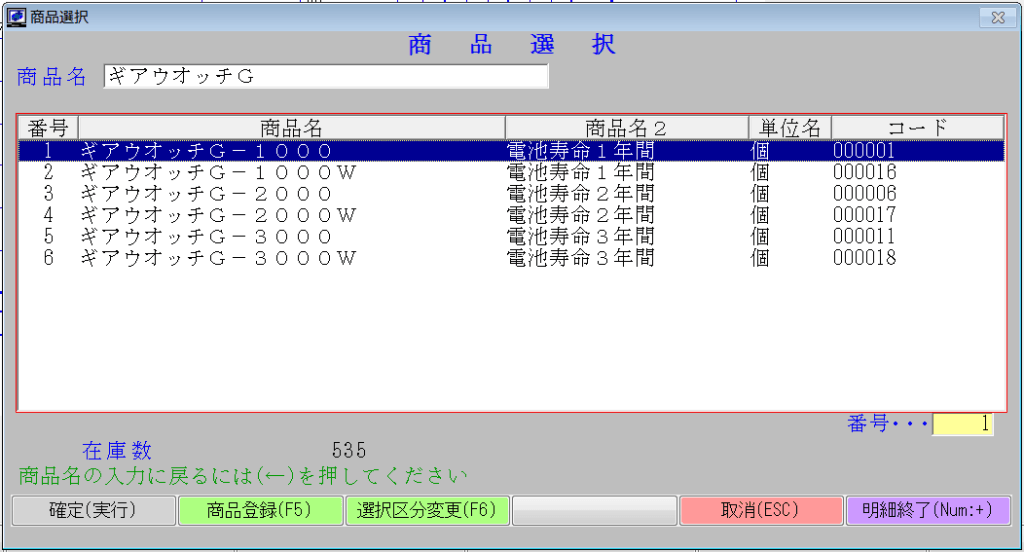Click row number 5 cell

click(x=48, y=236)
